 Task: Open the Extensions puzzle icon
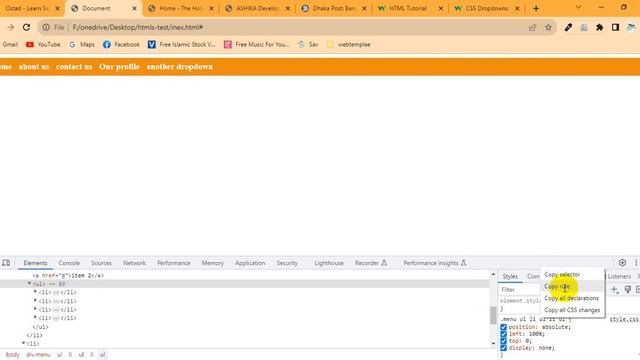600,27
